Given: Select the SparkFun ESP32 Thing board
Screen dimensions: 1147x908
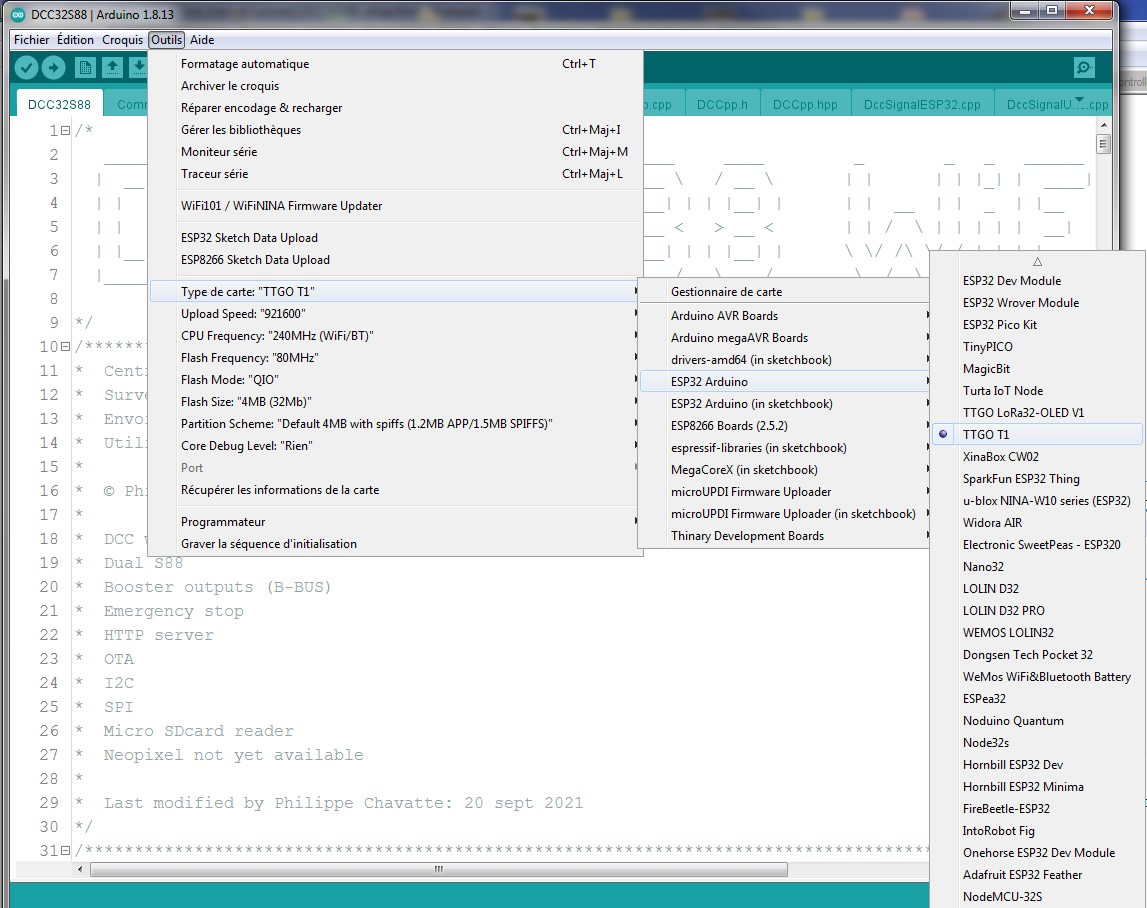Looking at the screenshot, I should [1037, 479].
